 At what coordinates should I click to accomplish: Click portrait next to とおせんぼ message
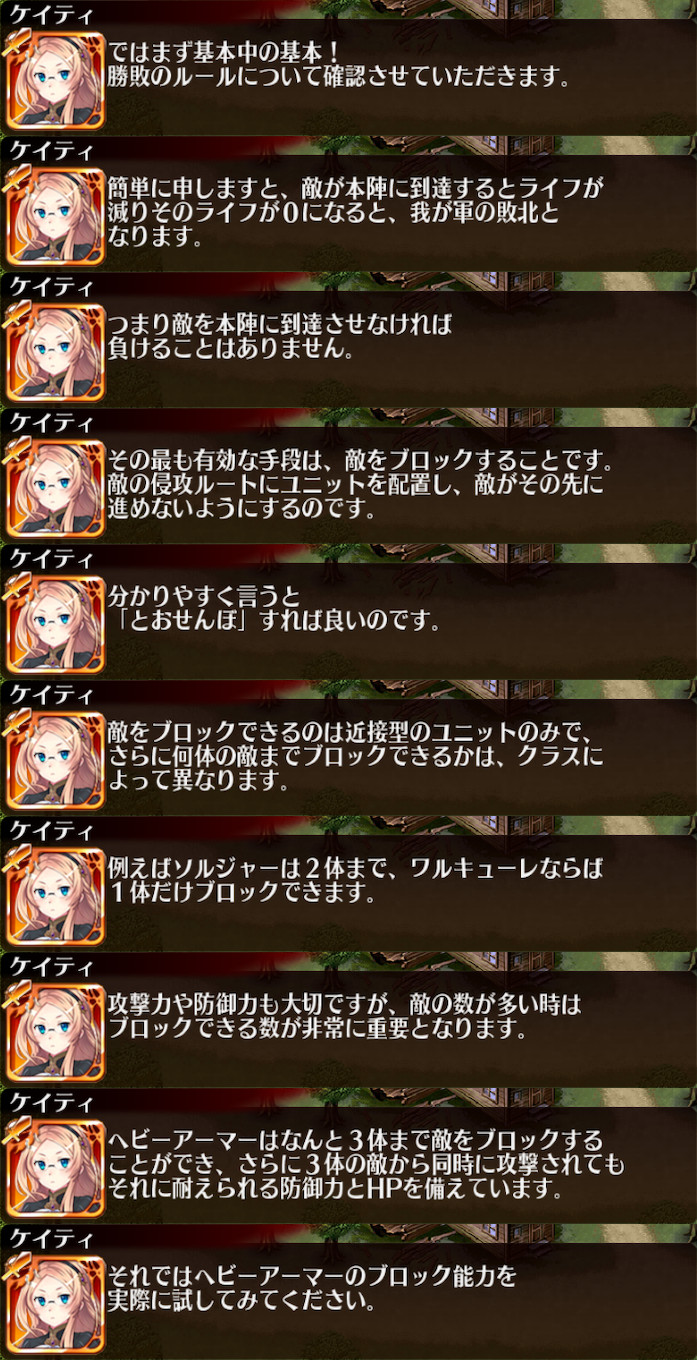click(55, 624)
